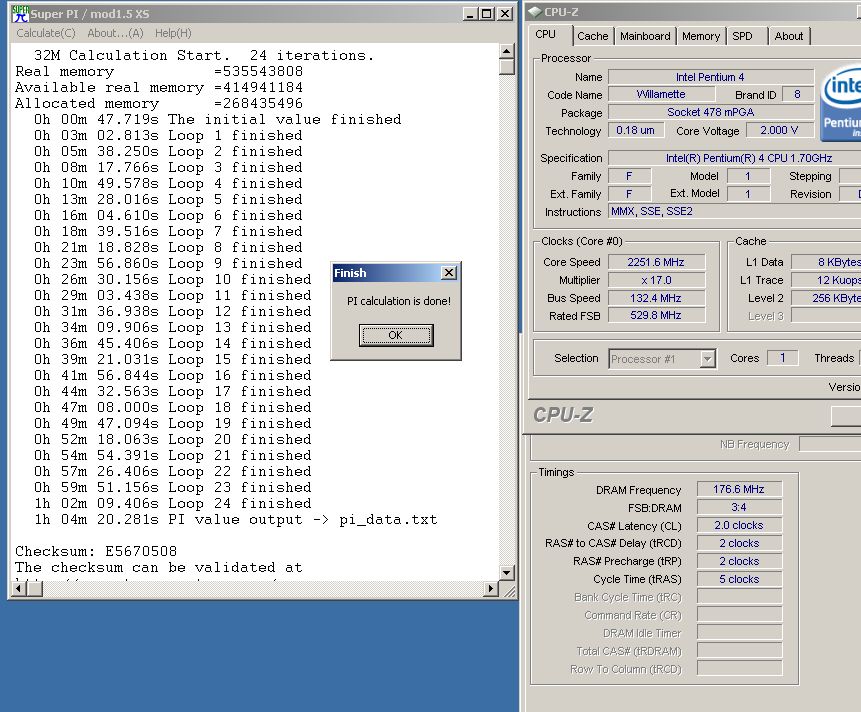861x712 pixels.
Task: Click the Level 2 cache value 256 KBytes
Action: pos(826,298)
